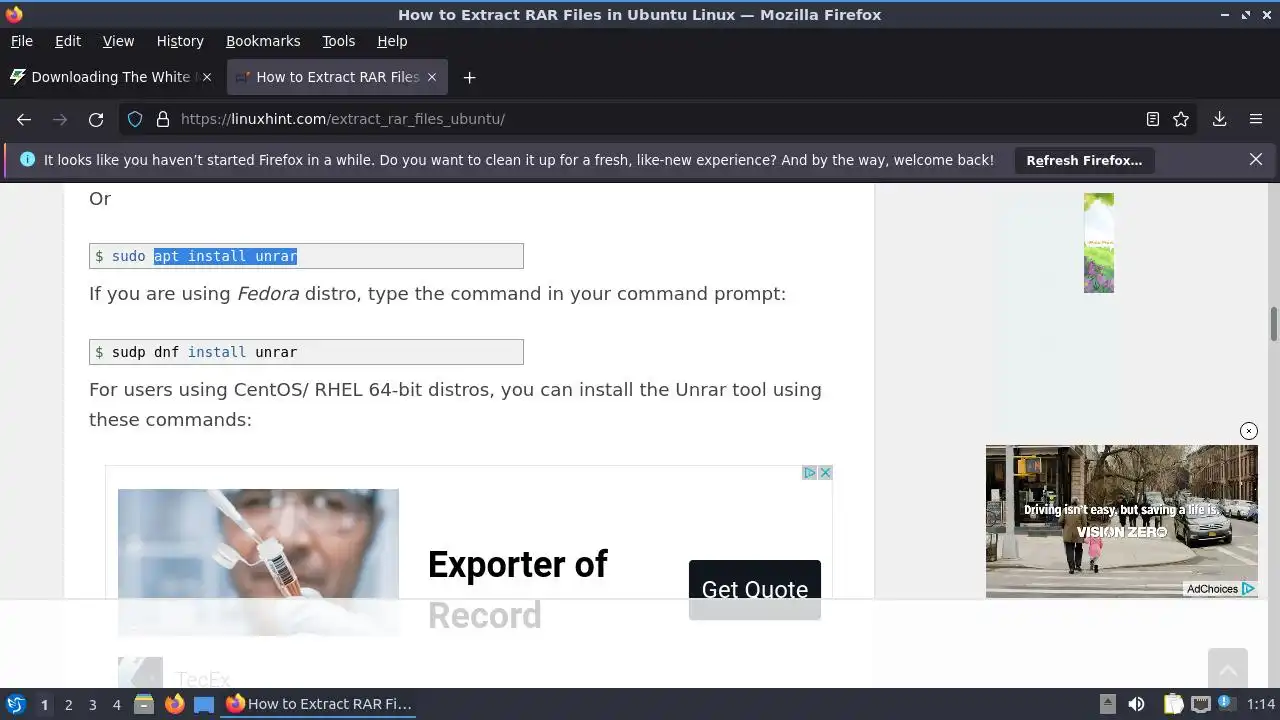1280x720 pixels.
Task: Dismiss the Refresh Firefox notification bar
Action: [1256, 159]
